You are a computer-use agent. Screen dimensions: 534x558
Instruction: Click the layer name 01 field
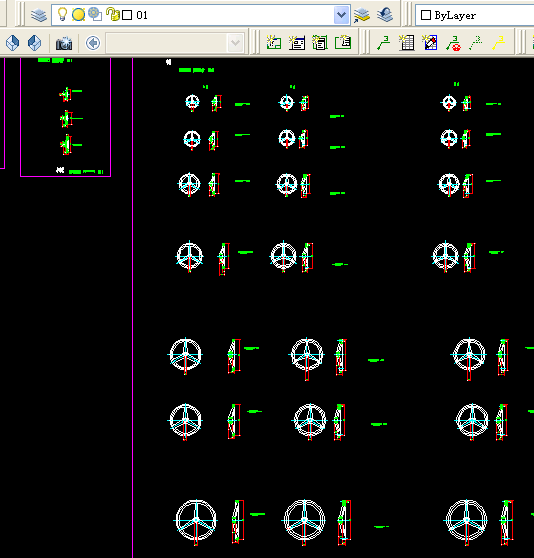(x=142, y=15)
